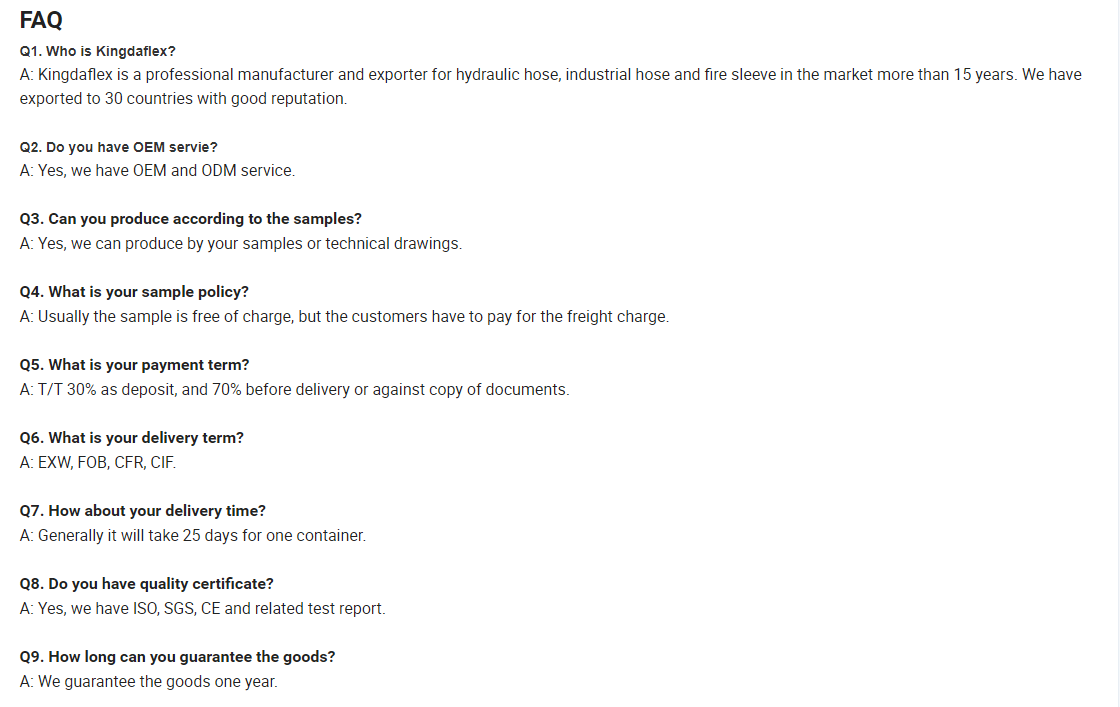
Task: Select the 'Q1. Who is Kingdaflex?' question
Action: [x=97, y=51]
